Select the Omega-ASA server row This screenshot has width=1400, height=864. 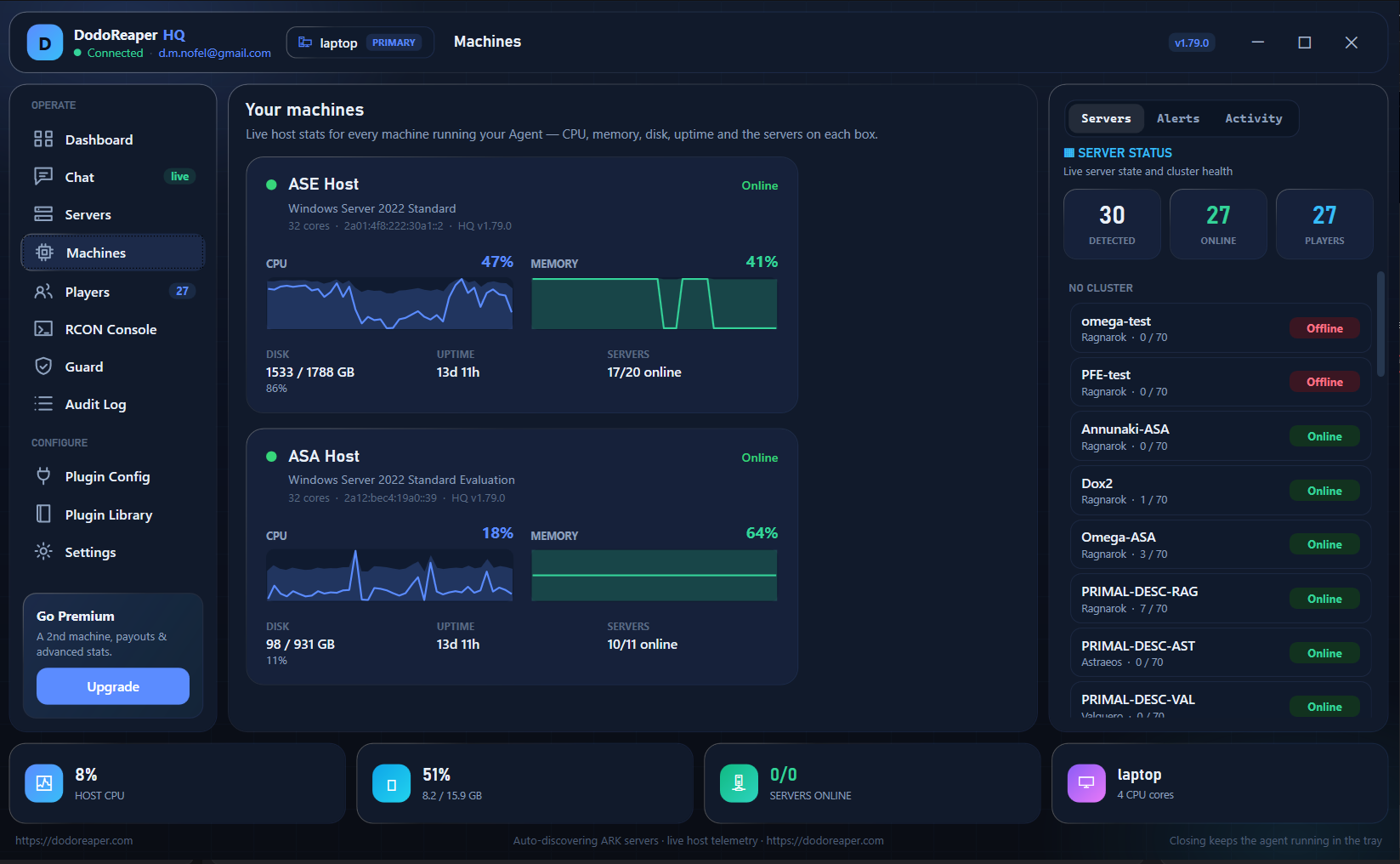1221,544
